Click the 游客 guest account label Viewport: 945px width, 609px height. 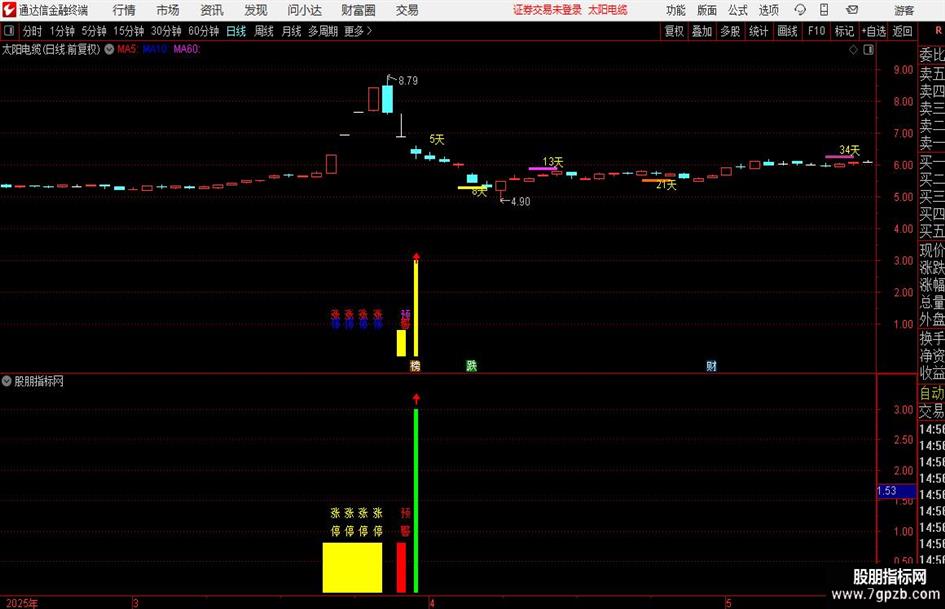pyautogui.click(x=903, y=10)
